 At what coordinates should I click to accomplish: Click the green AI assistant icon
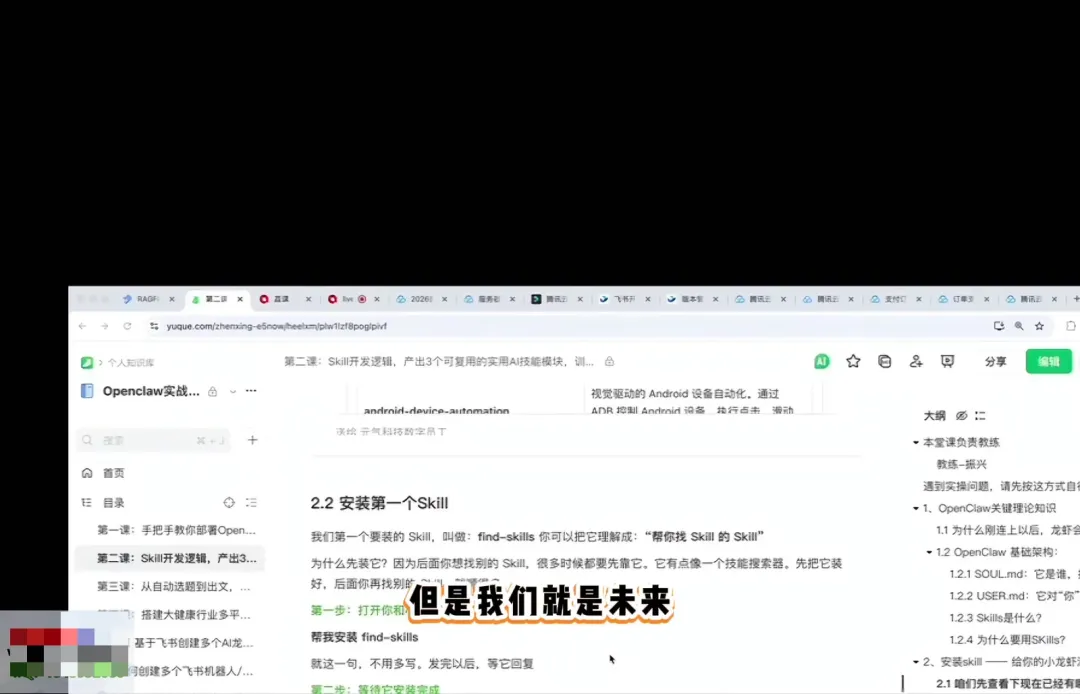pos(822,361)
